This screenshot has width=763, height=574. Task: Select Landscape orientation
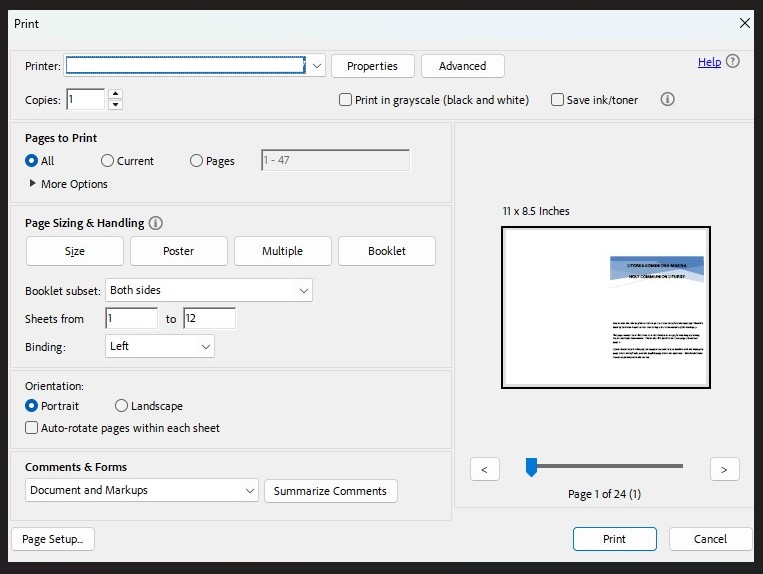point(121,406)
